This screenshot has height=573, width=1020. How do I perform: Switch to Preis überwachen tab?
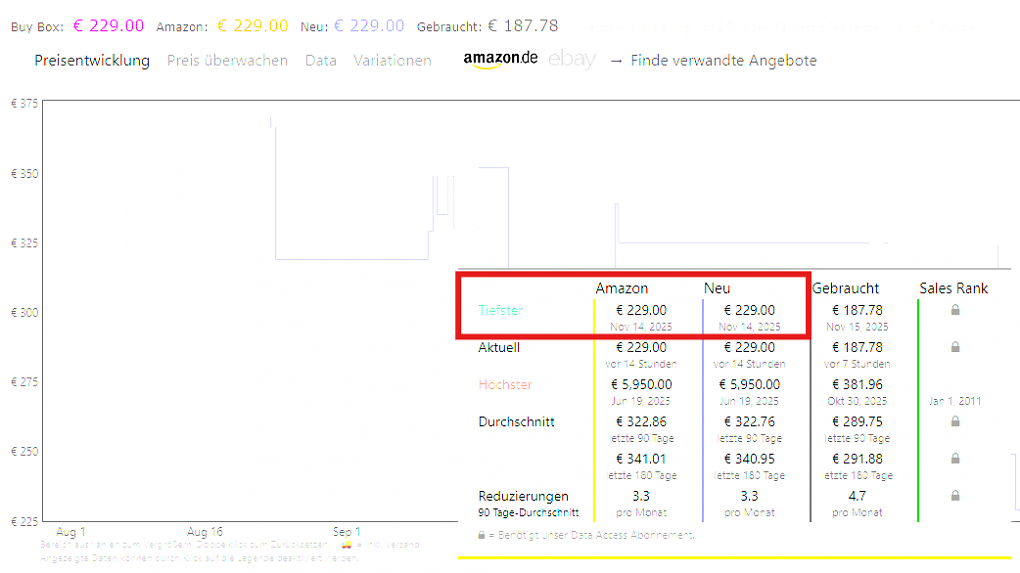tap(227, 60)
